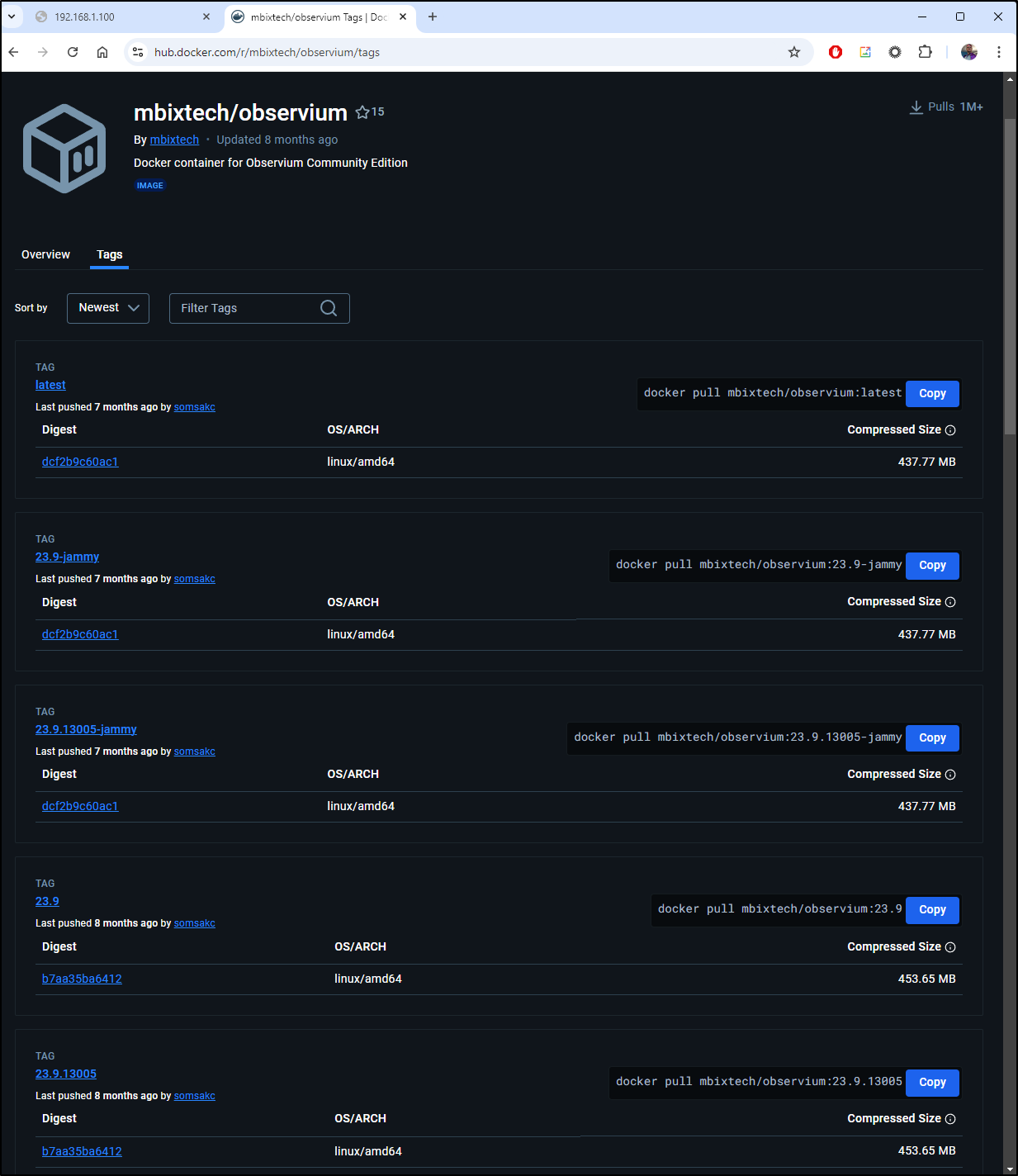Select the Tags tab
This screenshot has width=1018, height=1176.
(x=110, y=254)
